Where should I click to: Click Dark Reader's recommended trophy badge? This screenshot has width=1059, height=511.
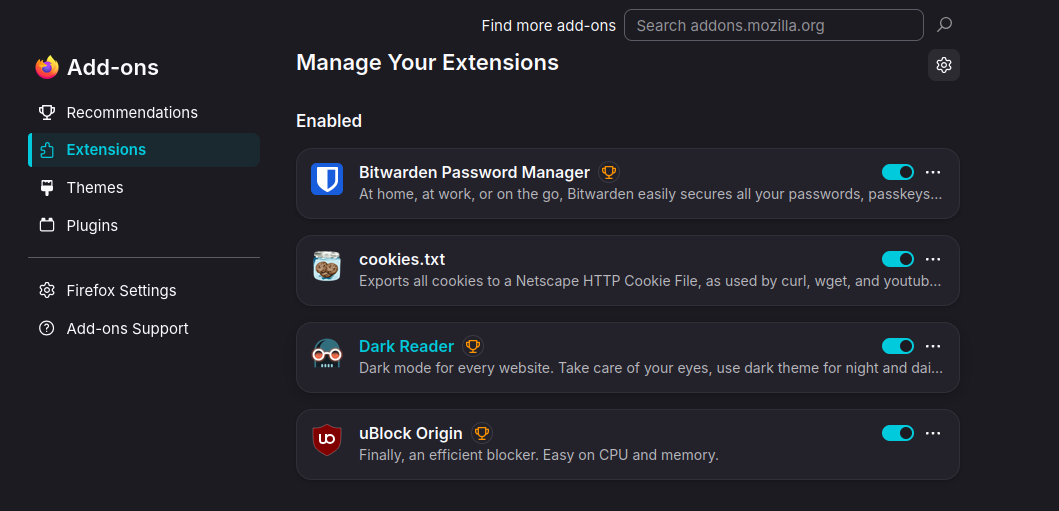(473, 346)
